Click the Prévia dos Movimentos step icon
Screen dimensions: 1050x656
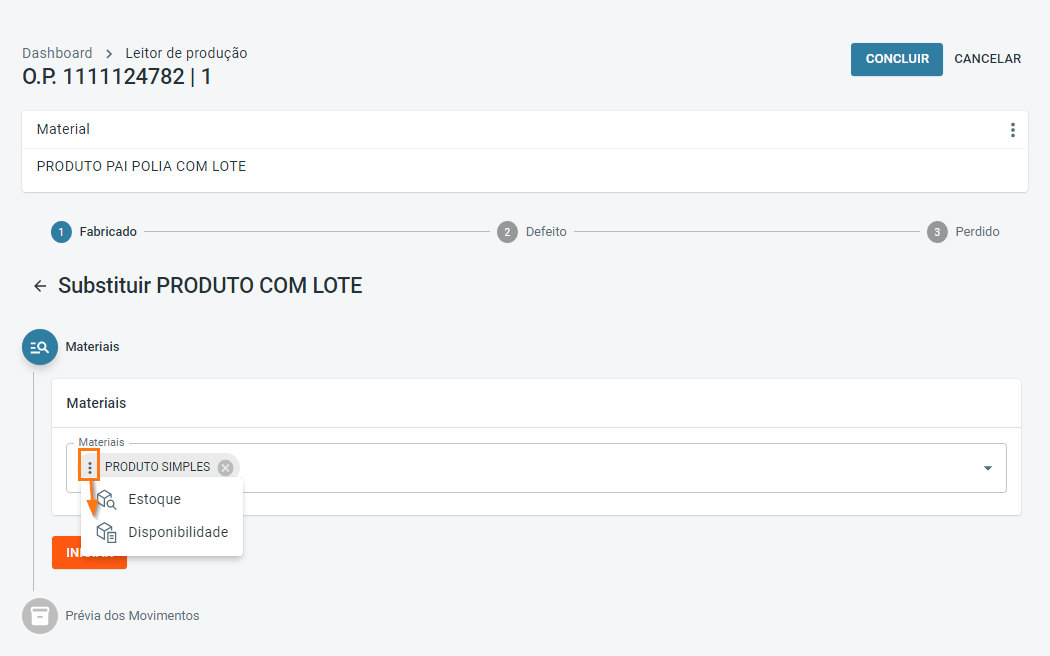click(x=40, y=616)
